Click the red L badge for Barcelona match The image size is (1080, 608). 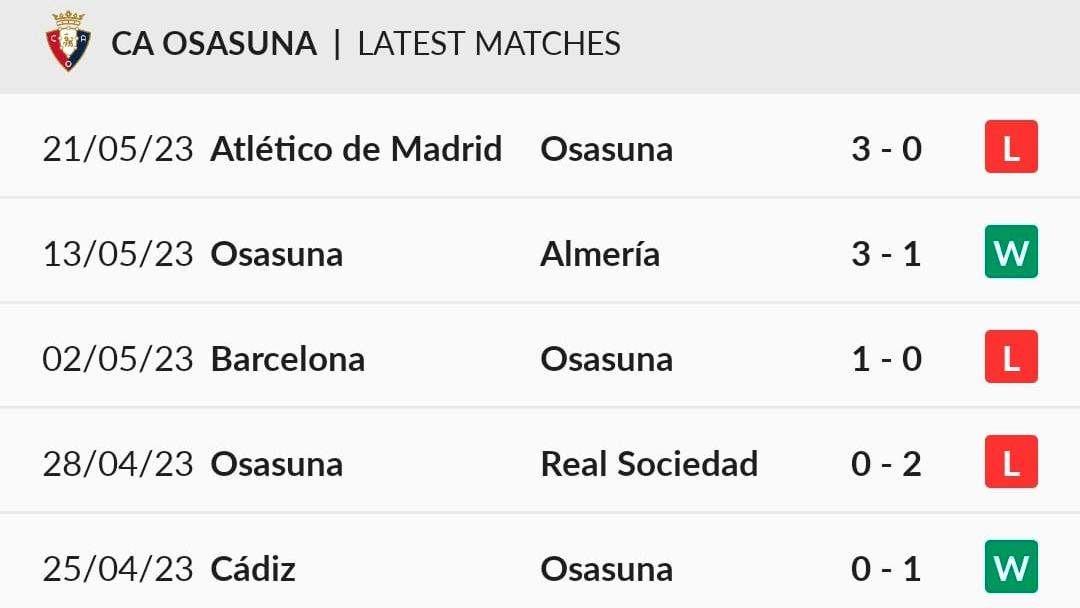1011,357
